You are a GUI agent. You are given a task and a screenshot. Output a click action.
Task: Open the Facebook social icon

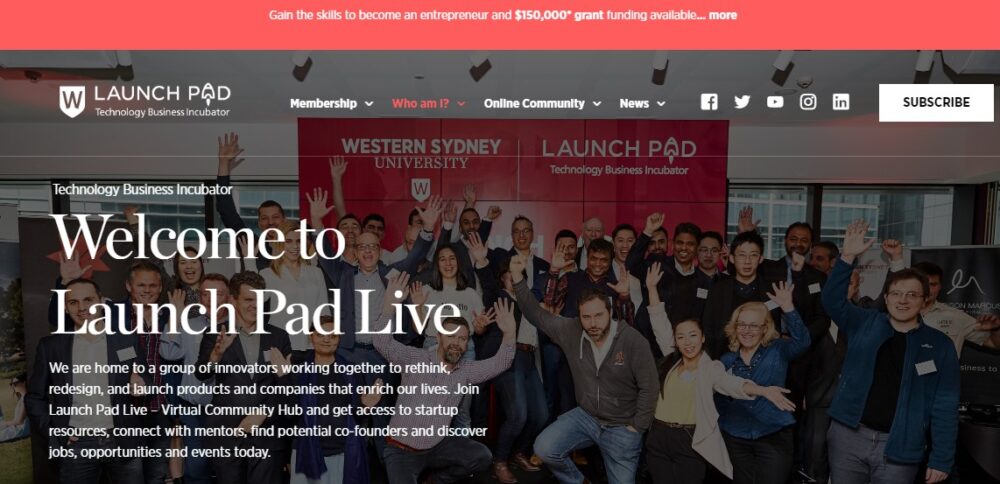pyautogui.click(x=709, y=102)
